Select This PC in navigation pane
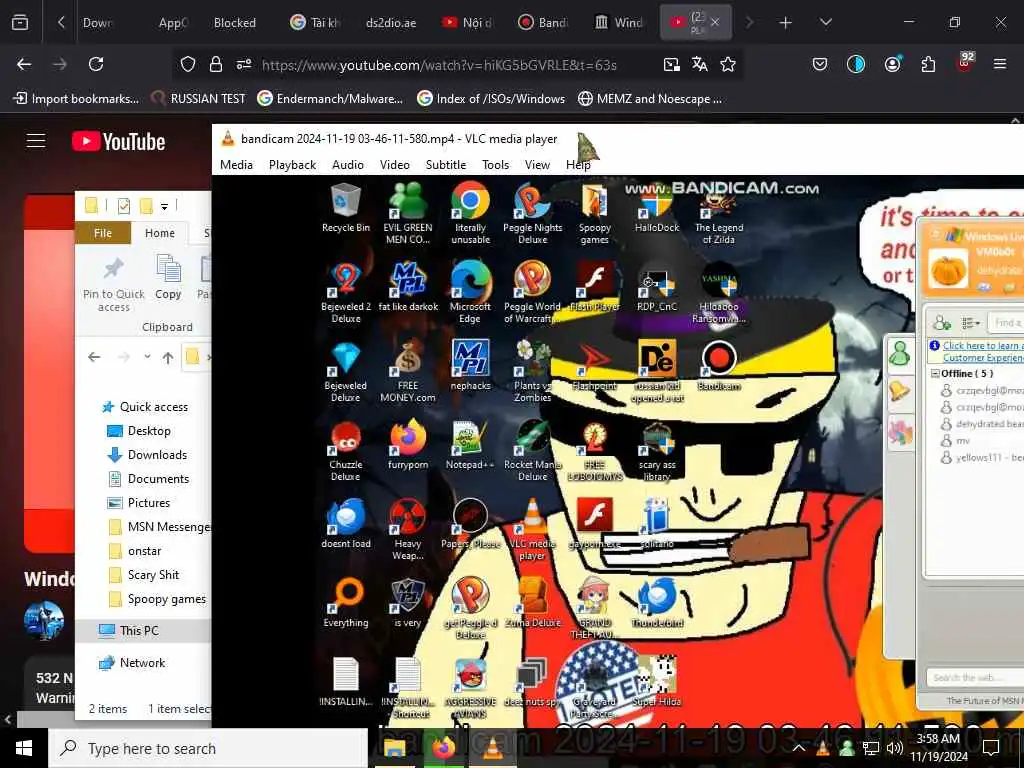The image size is (1024, 768). 138,630
